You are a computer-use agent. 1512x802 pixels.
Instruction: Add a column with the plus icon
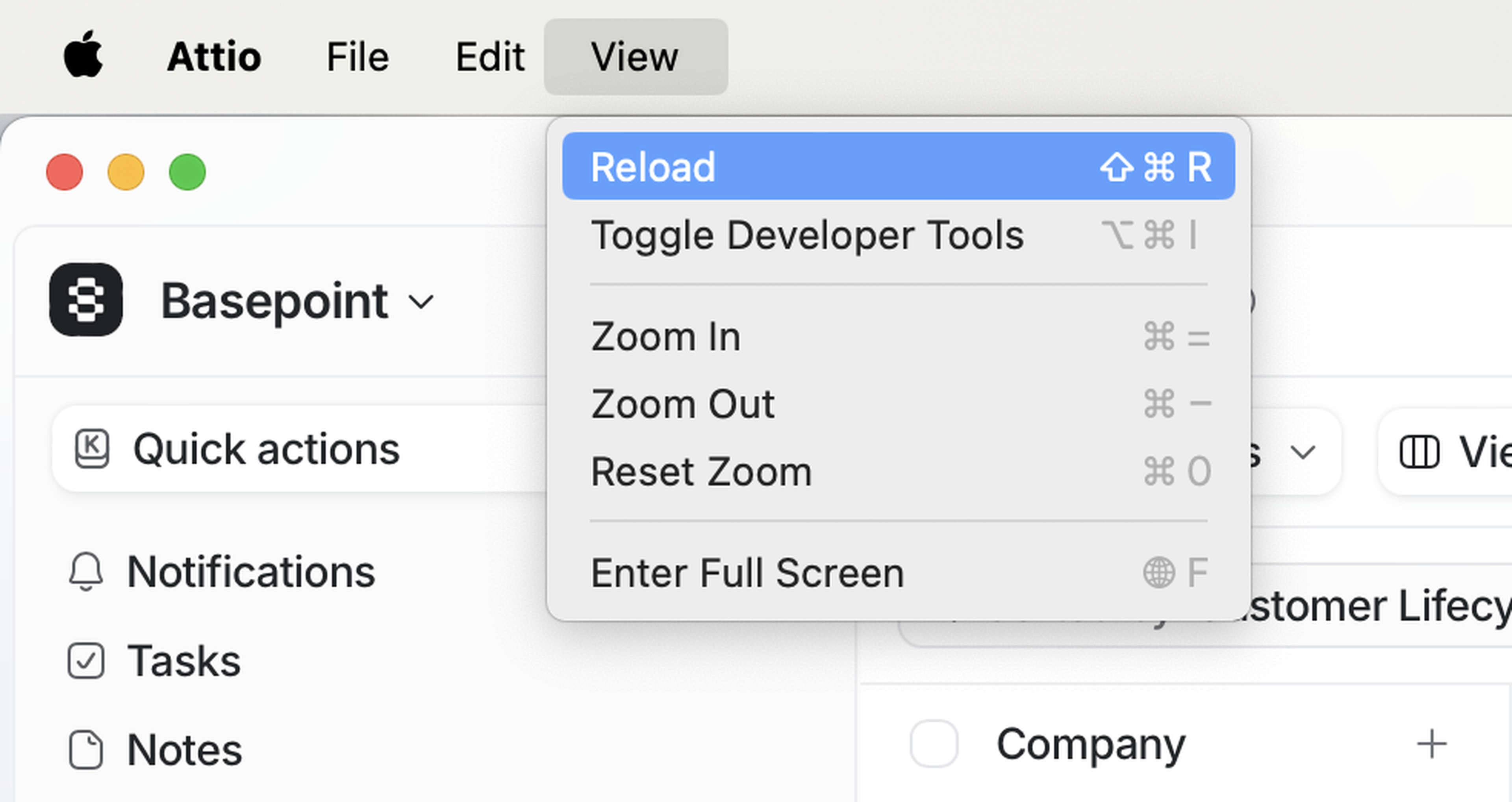coord(1432,744)
